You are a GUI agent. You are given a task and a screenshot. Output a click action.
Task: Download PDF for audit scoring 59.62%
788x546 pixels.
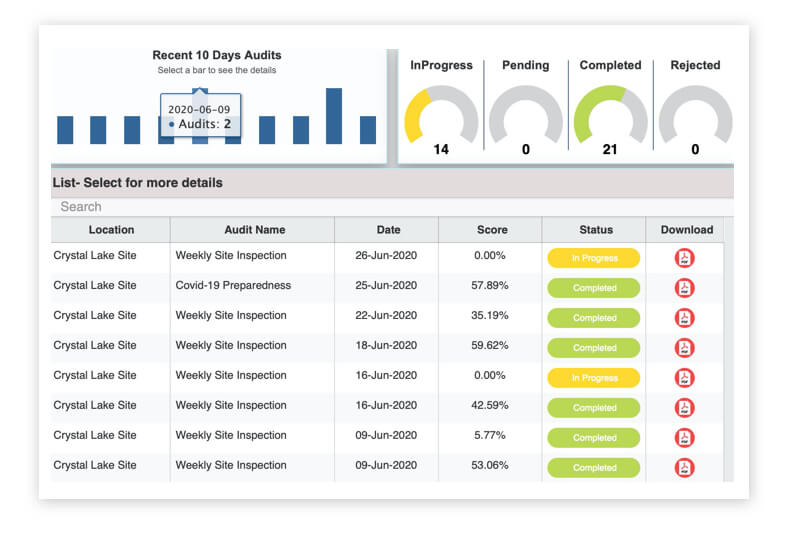(684, 348)
